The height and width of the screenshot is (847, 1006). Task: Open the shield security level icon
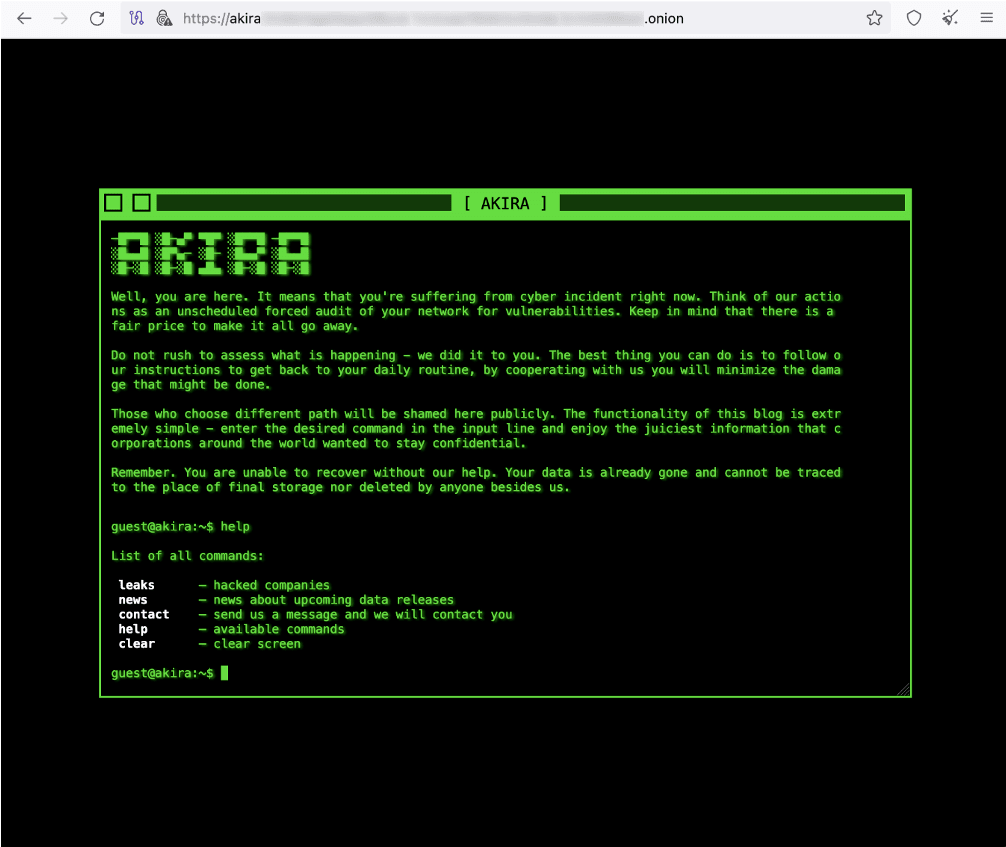(x=914, y=18)
